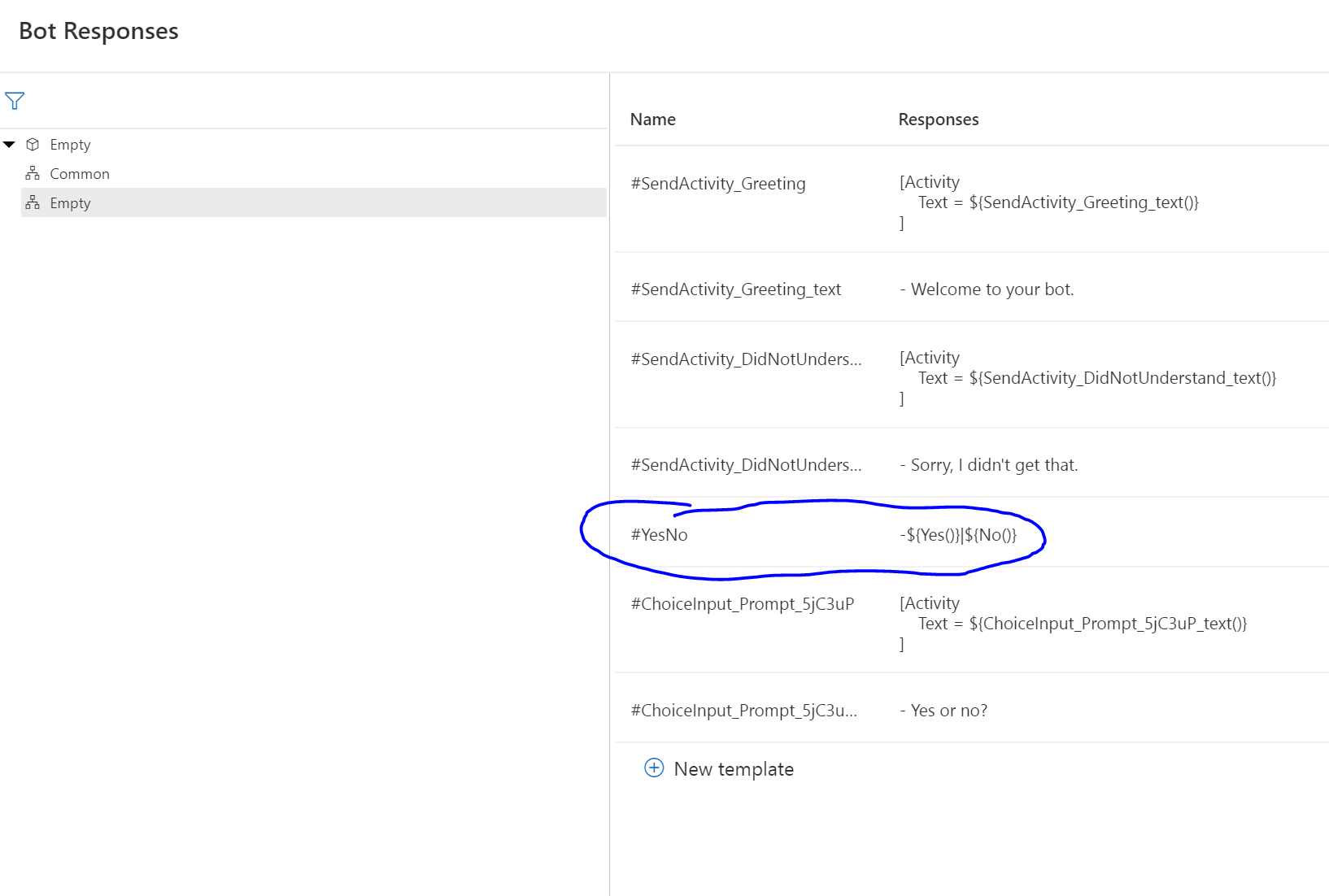Click the Sorry, I didn't get that response
The width and height of the screenshot is (1329, 896).
(989, 464)
